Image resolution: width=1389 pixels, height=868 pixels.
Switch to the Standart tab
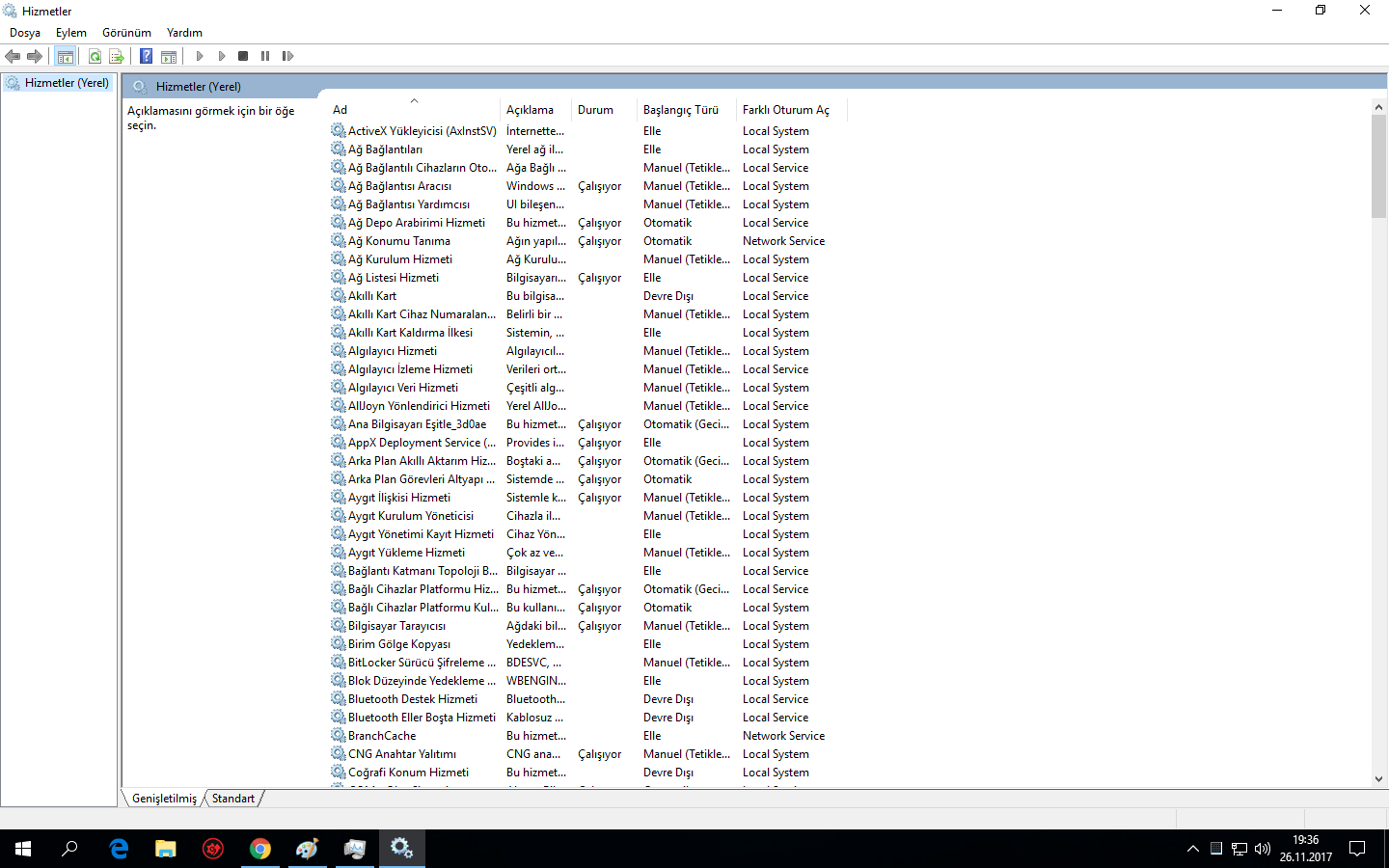pyautogui.click(x=233, y=799)
